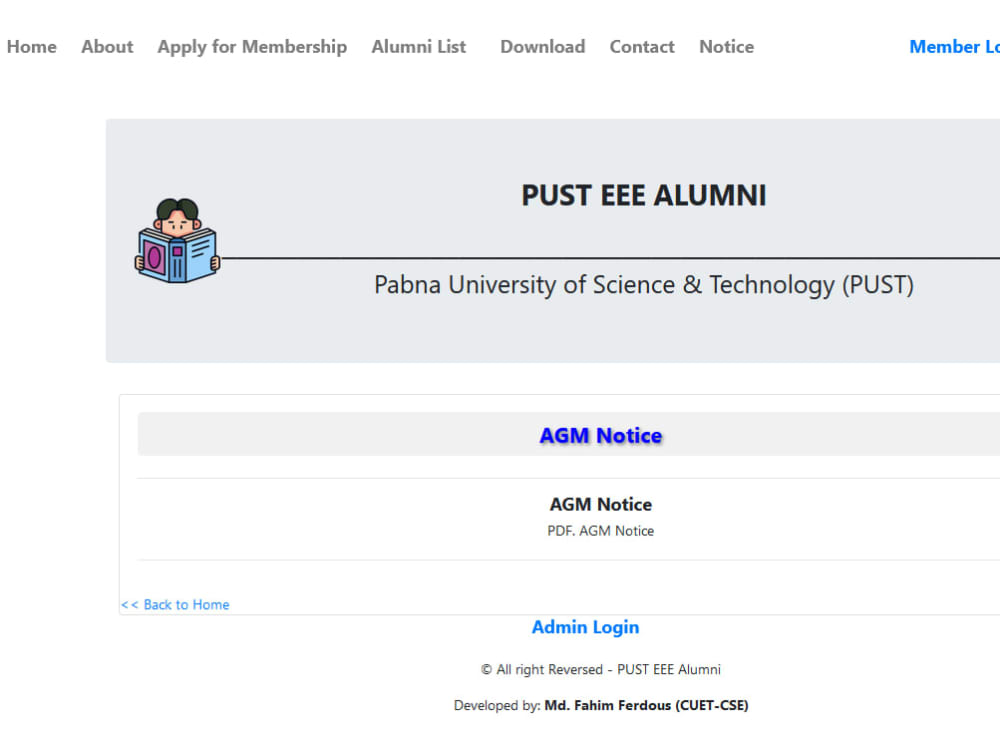Image resolution: width=1000 pixels, height=750 pixels.
Task: Follow the Back to Home link
Action: (x=175, y=605)
